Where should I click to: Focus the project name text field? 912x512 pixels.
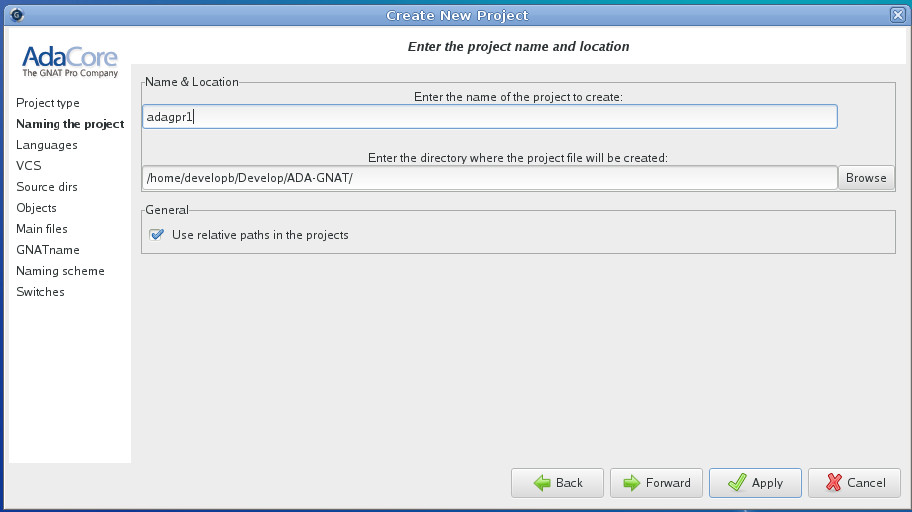click(489, 117)
